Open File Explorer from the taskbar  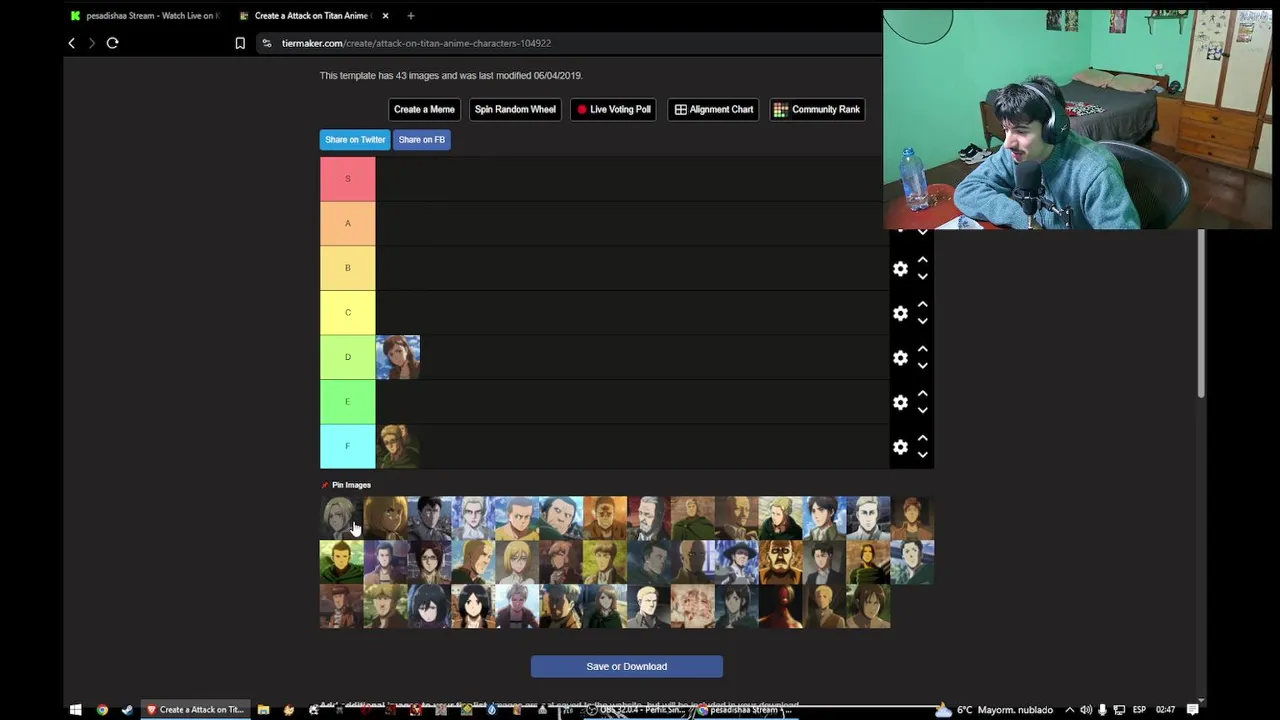click(263, 710)
